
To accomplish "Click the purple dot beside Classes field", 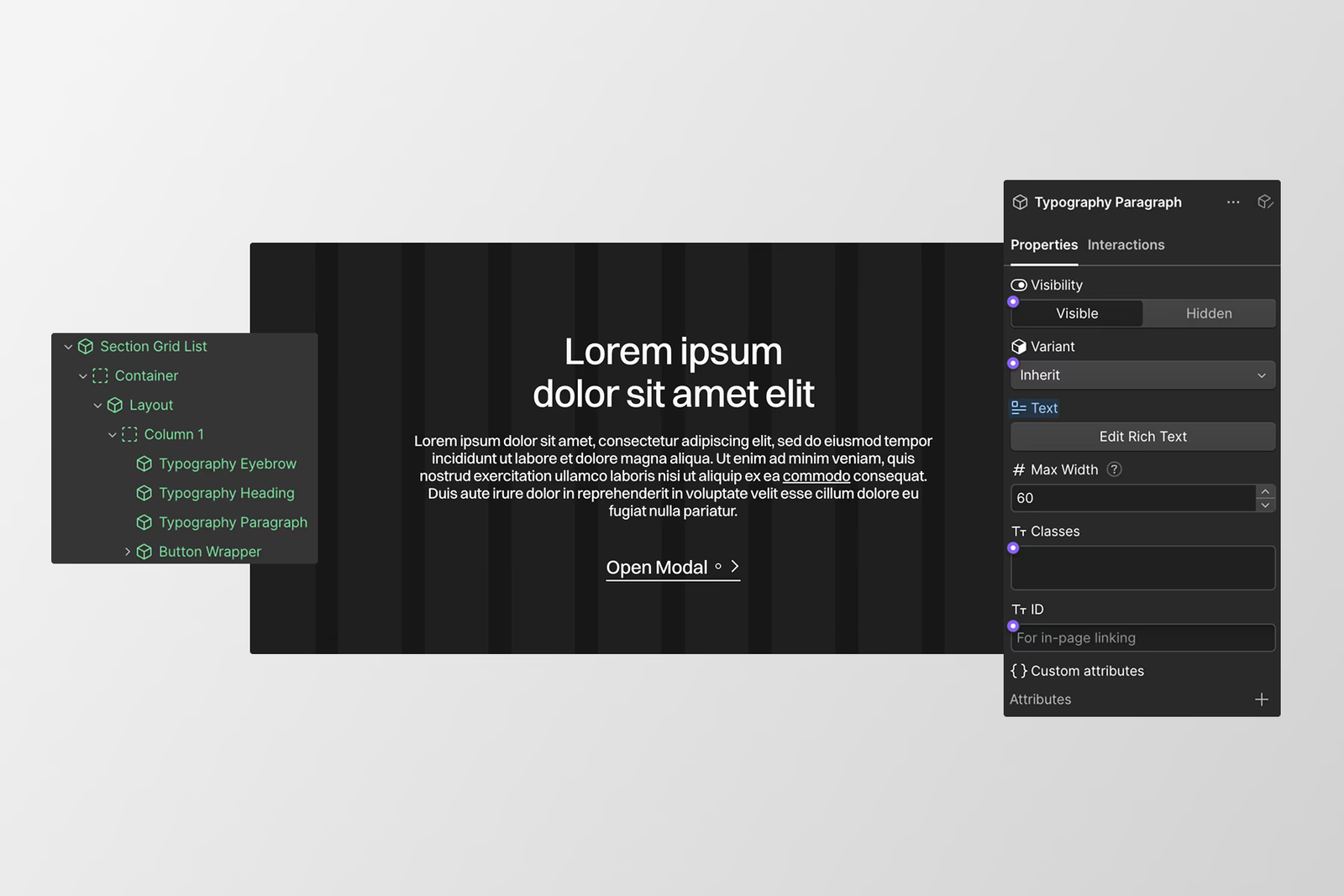I will pos(1013,548).
